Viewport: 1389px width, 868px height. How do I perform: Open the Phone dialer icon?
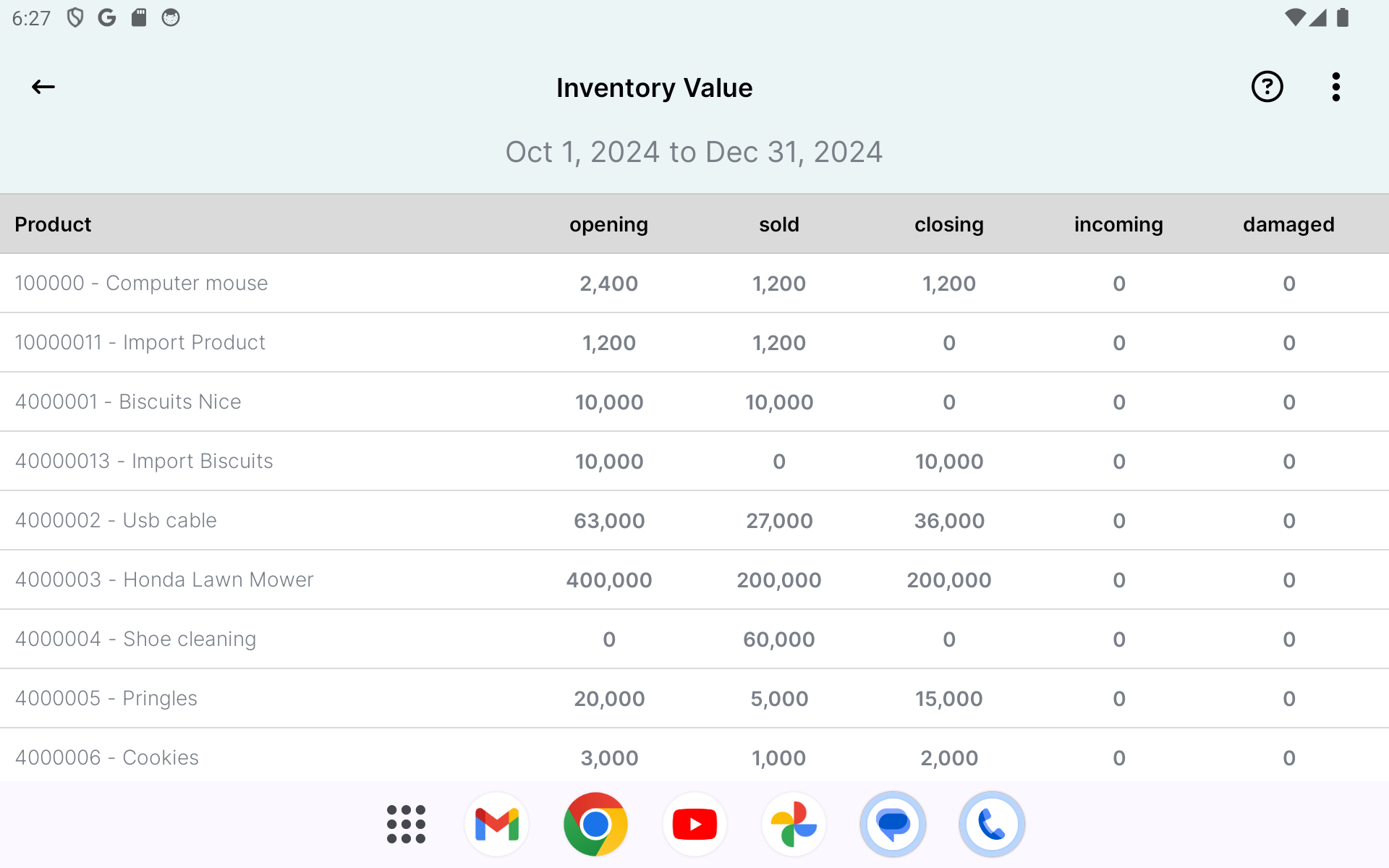tap(992, 824)
